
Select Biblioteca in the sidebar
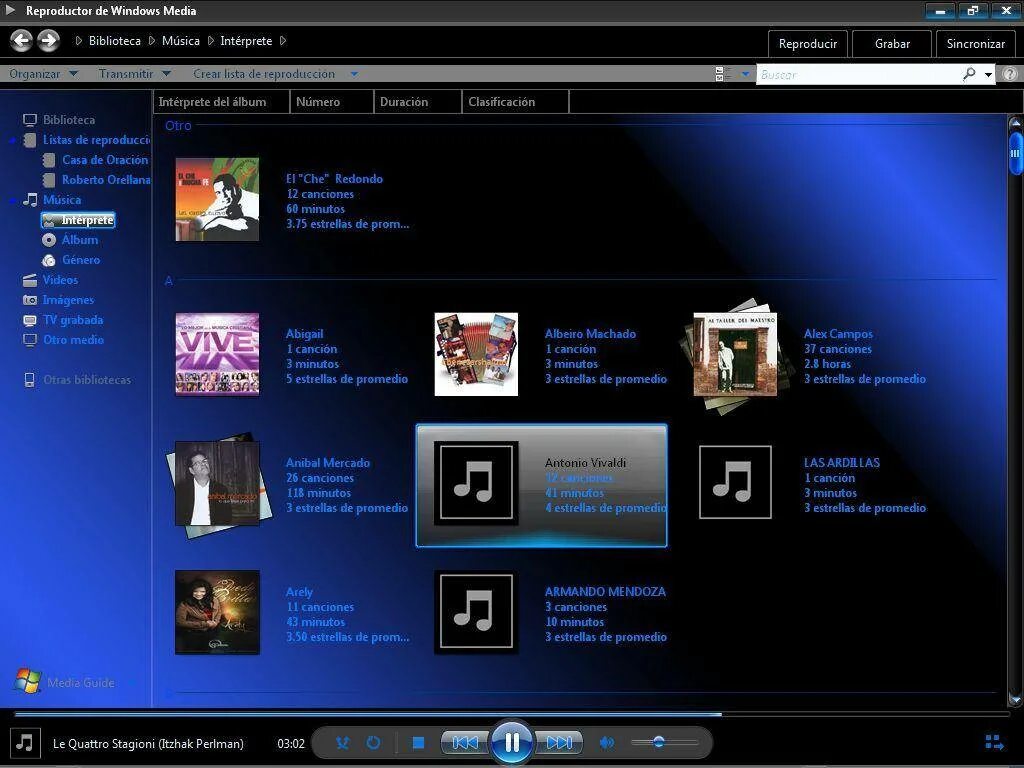tap(69, 120)
